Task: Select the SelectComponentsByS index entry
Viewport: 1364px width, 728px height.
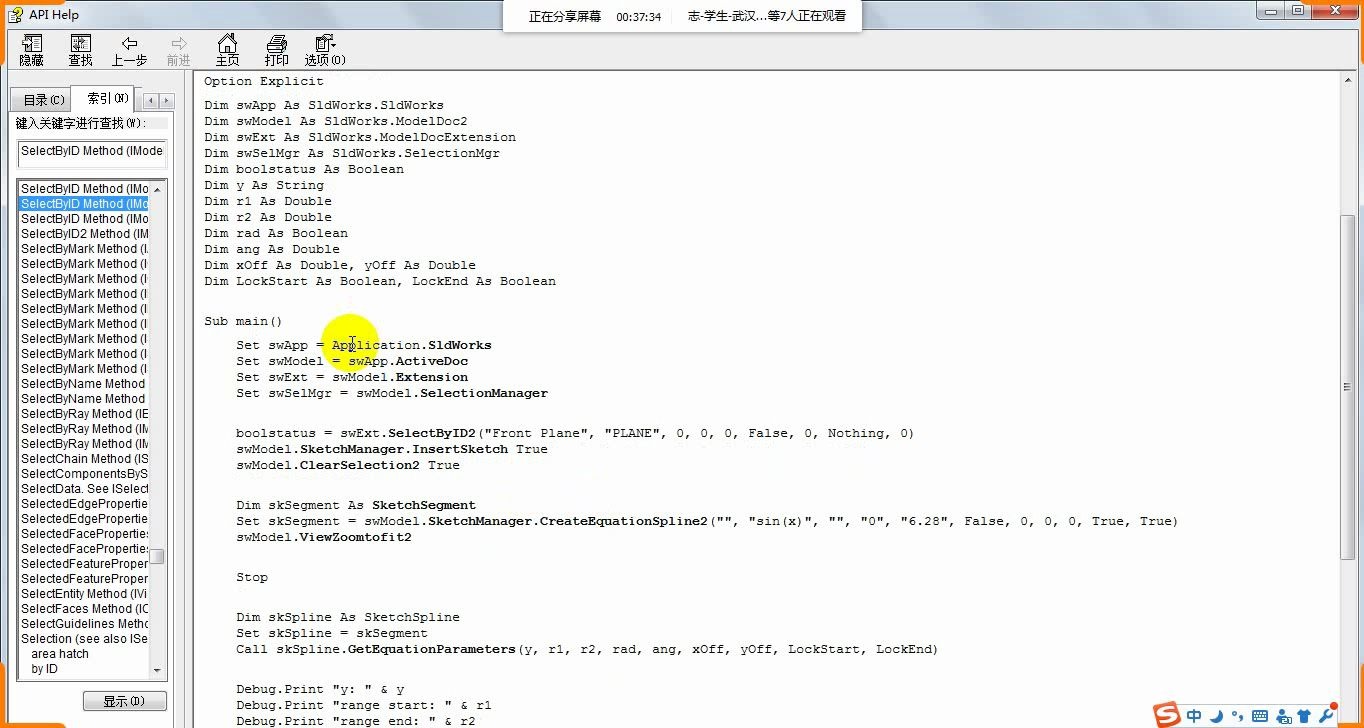Action: (x=85, y=473)
